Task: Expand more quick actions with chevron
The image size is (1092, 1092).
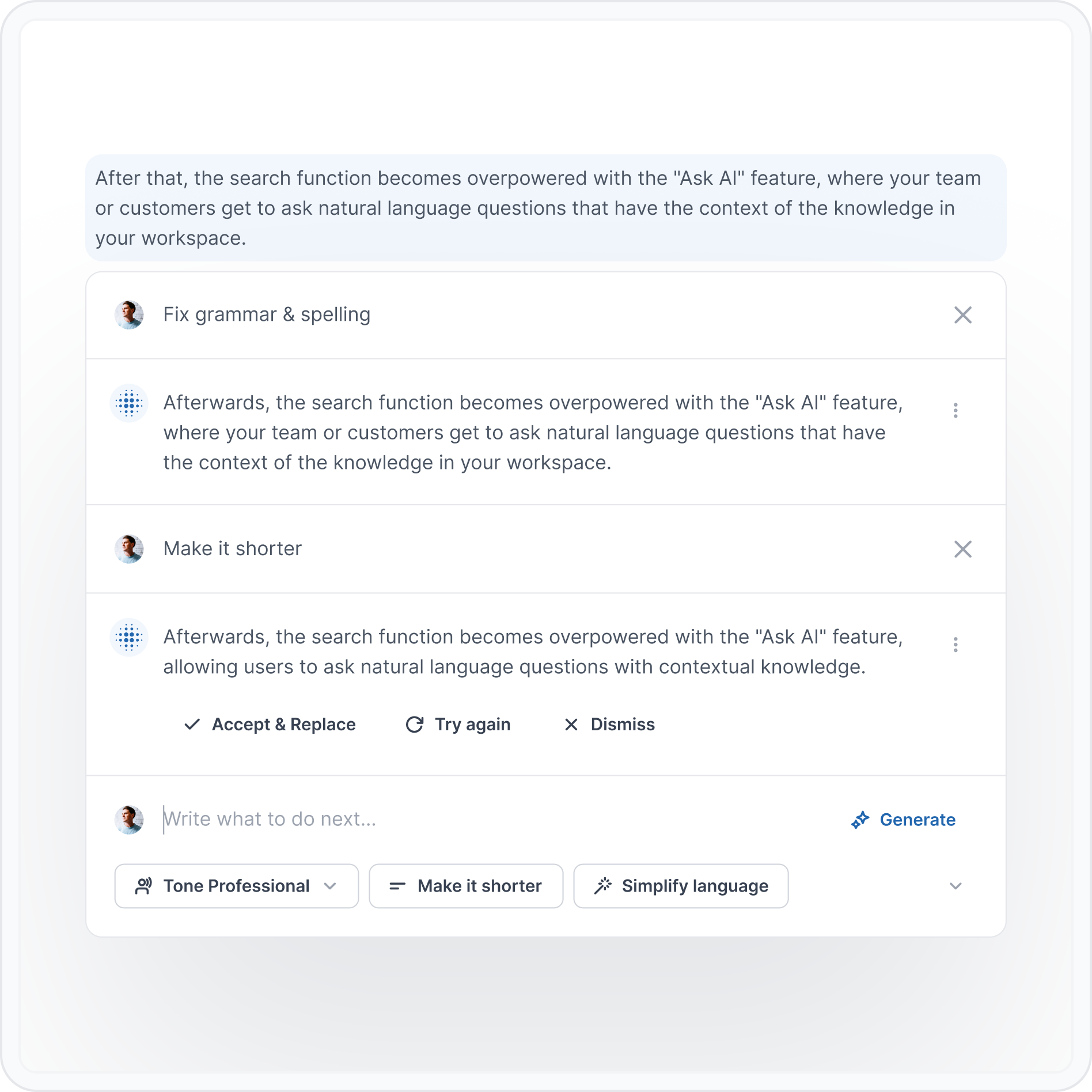Action: point(955,886)
